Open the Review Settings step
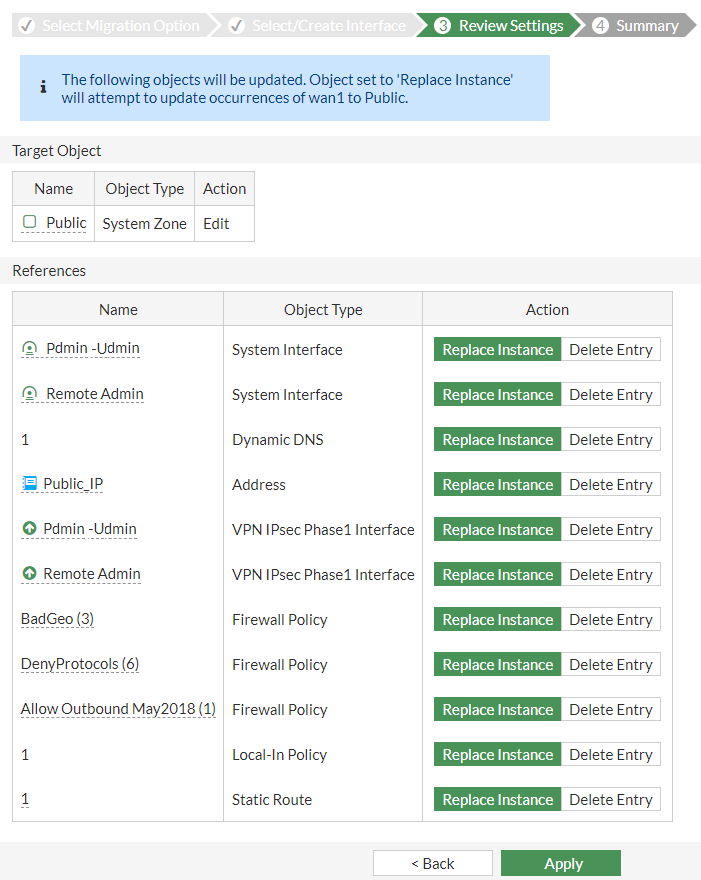Viewport: 701px width, 880px height. tap(501, 26)
